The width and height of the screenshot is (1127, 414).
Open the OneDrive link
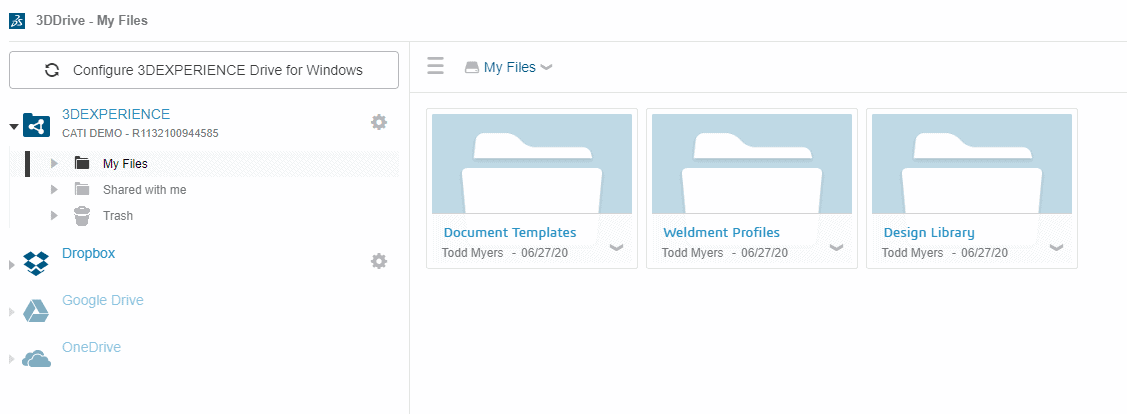(91, 347)
